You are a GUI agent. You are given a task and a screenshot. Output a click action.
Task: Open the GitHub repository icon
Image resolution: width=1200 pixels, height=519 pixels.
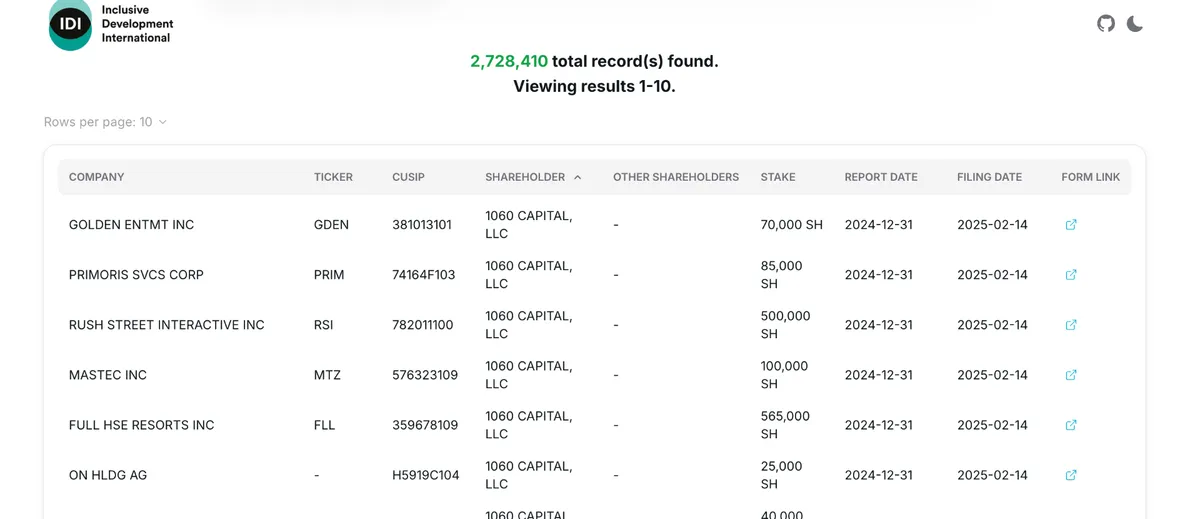pyautogui.click(x=1106, y=24)
